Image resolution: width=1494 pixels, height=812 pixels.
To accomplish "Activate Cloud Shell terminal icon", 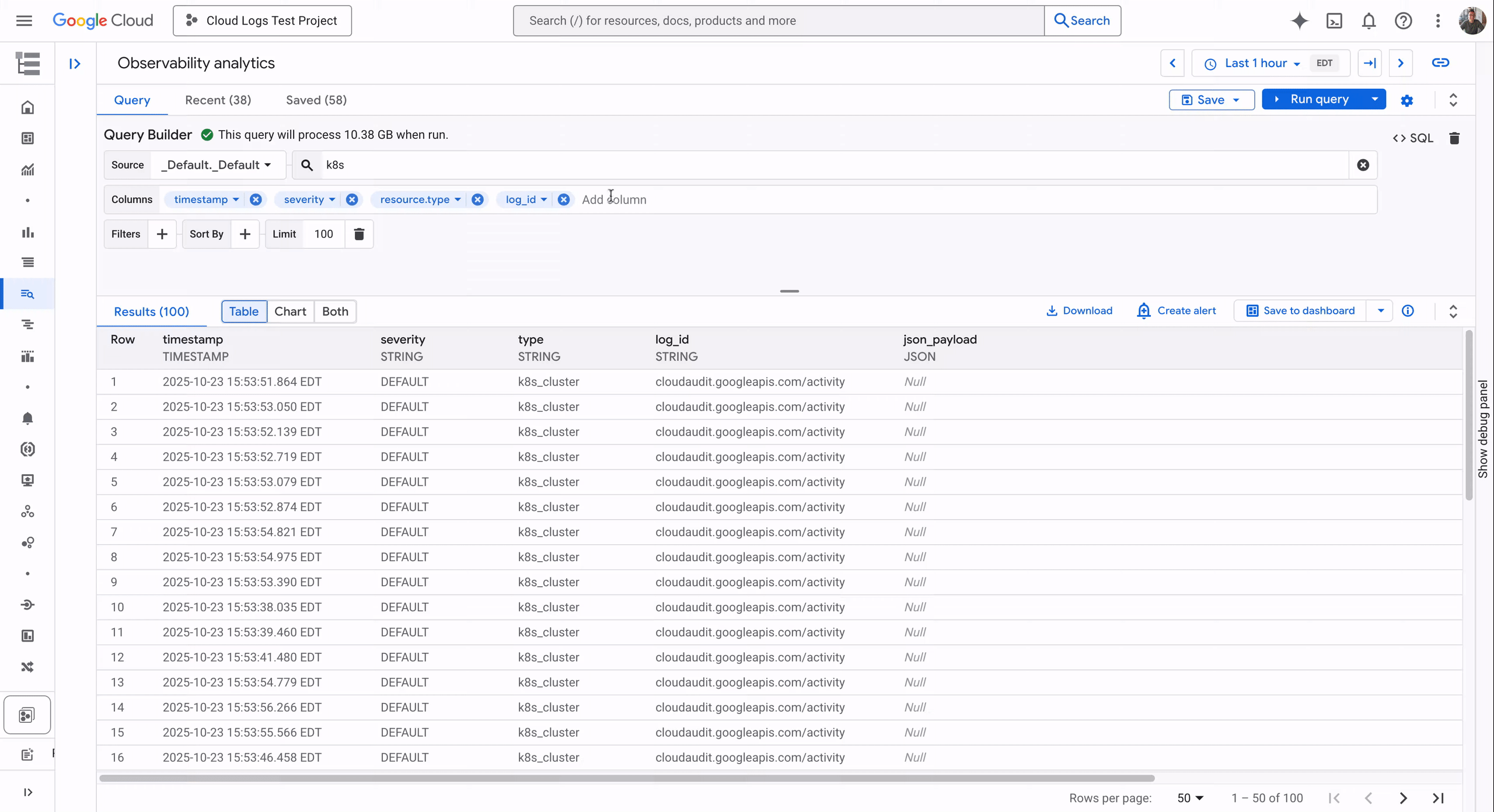I will [x=1334, y=21].
